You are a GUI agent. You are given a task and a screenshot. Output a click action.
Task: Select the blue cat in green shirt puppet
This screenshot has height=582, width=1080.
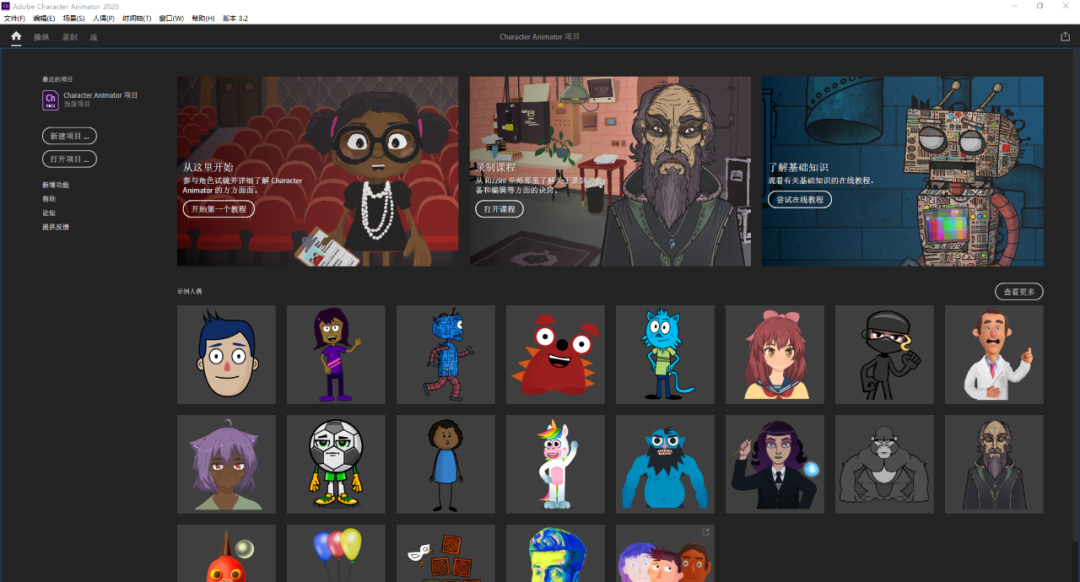[665, 354]
